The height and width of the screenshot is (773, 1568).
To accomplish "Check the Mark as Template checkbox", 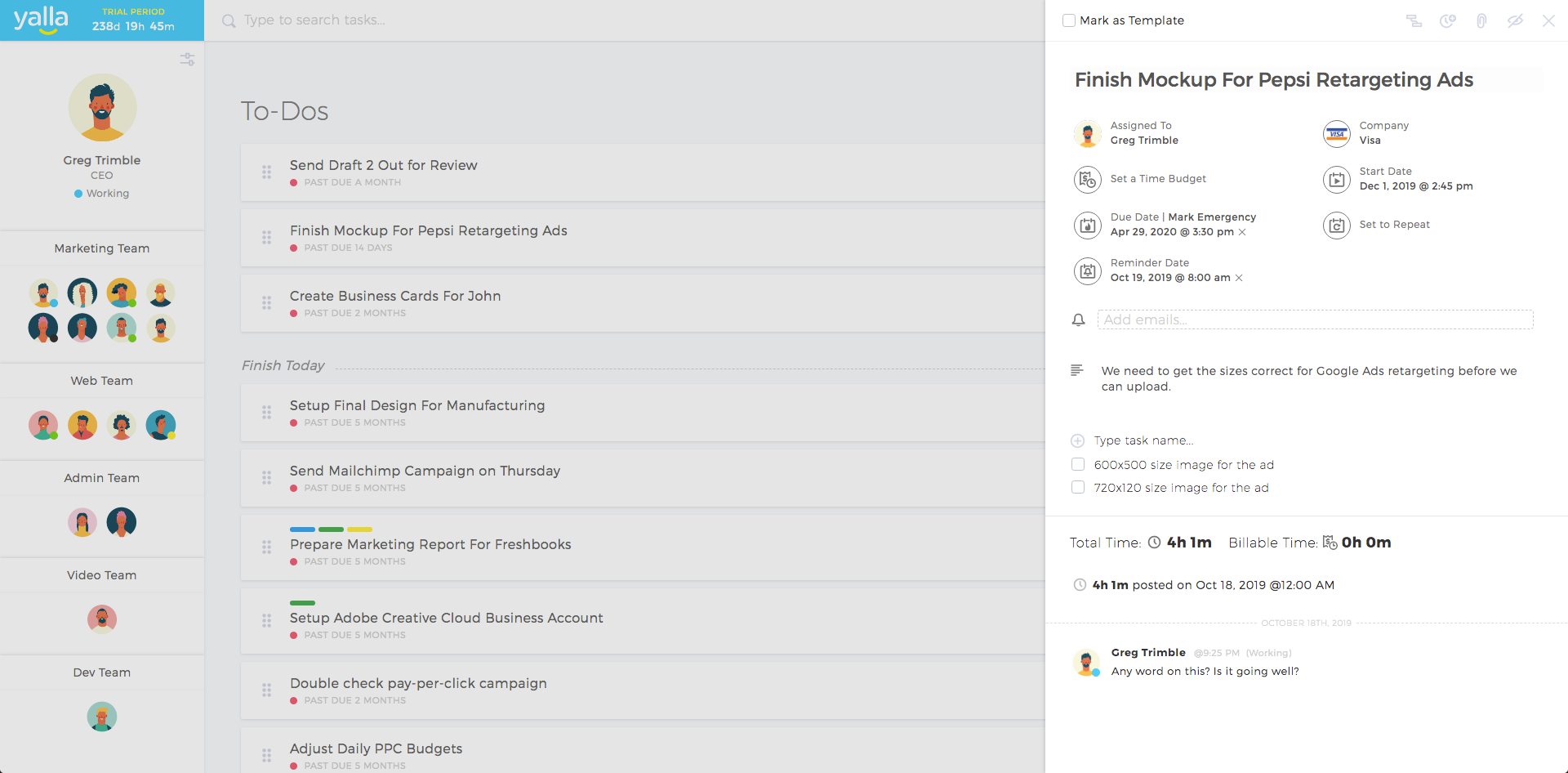I will (x=1069, y=20).
